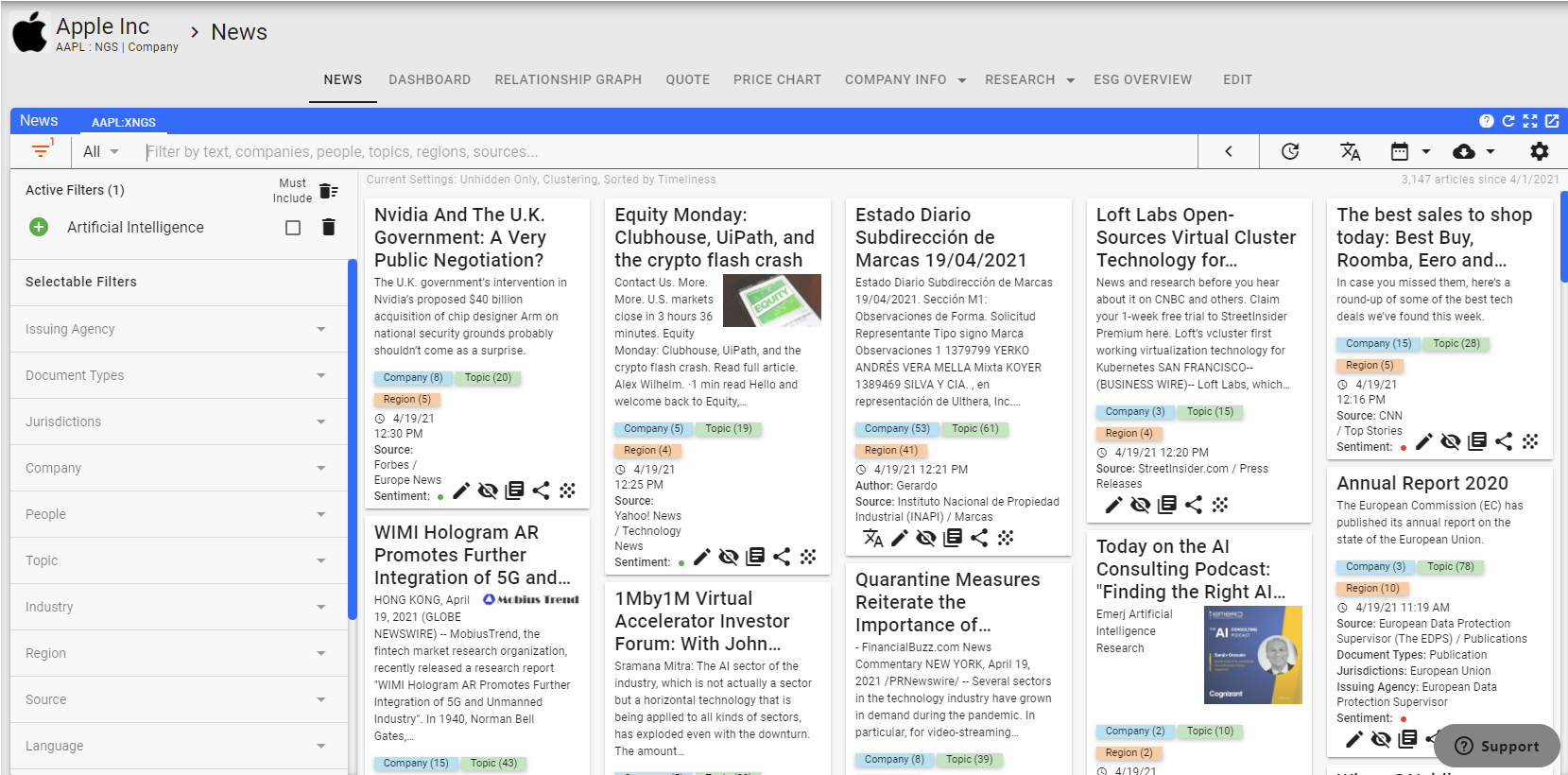This screenshot has height=775, width=1568.
Task: Open document view icon on Equity Monday article
Action: pos(755,557)
